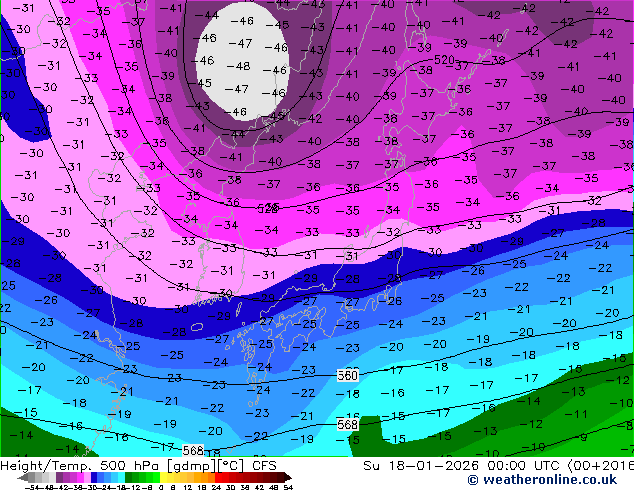Screen dimensions: 634x490
Task: Click the legend's '0' scale value label
Action: pos(161,487)
